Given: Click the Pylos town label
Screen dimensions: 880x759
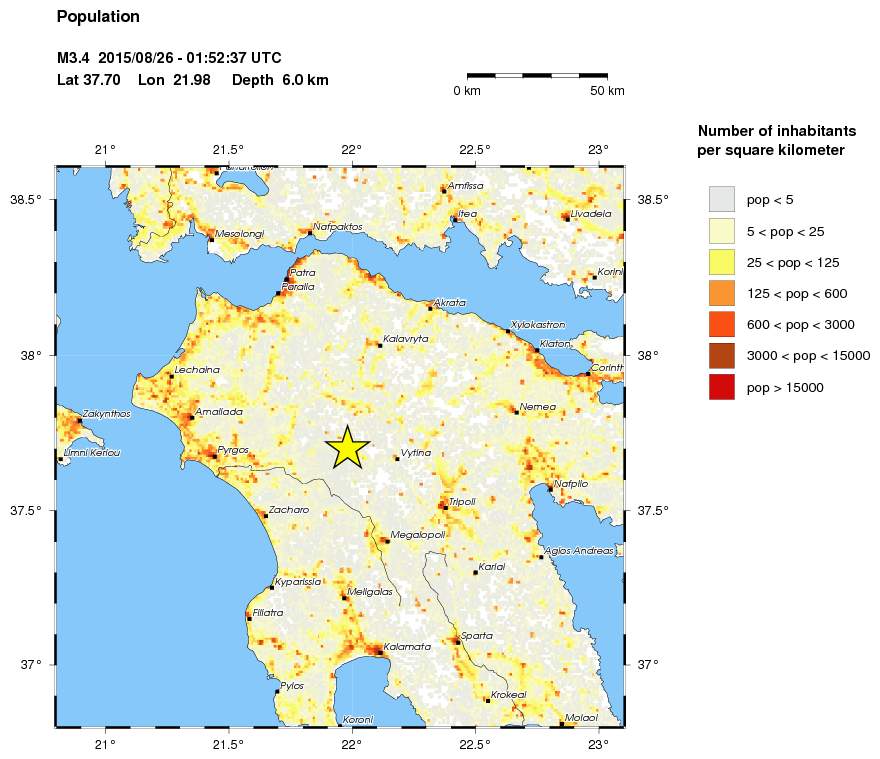Looking at the screenshot, I should pyautogui.click(x=292, y=685).
